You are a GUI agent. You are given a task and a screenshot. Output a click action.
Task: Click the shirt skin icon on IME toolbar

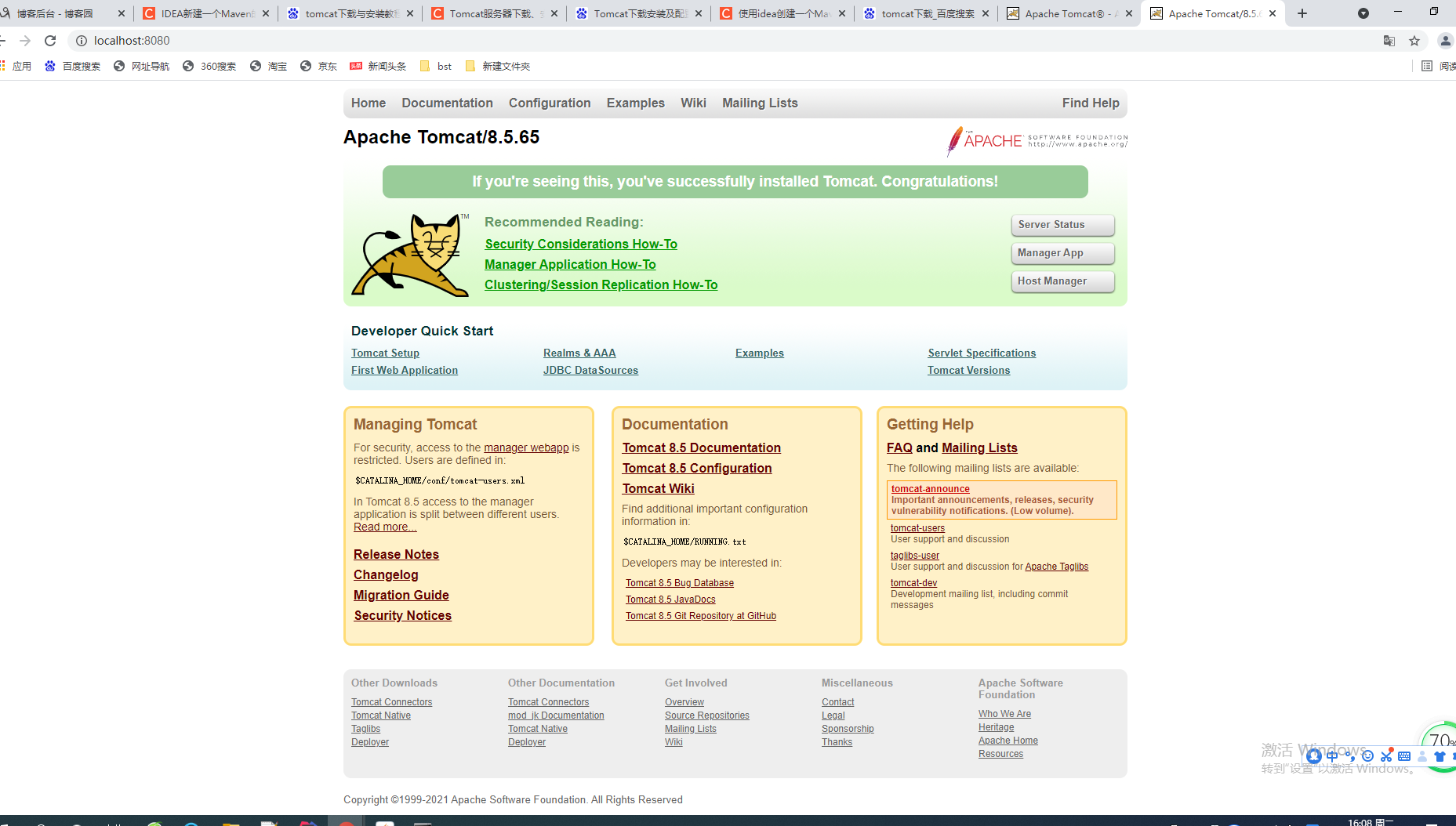coord(1440,756)
